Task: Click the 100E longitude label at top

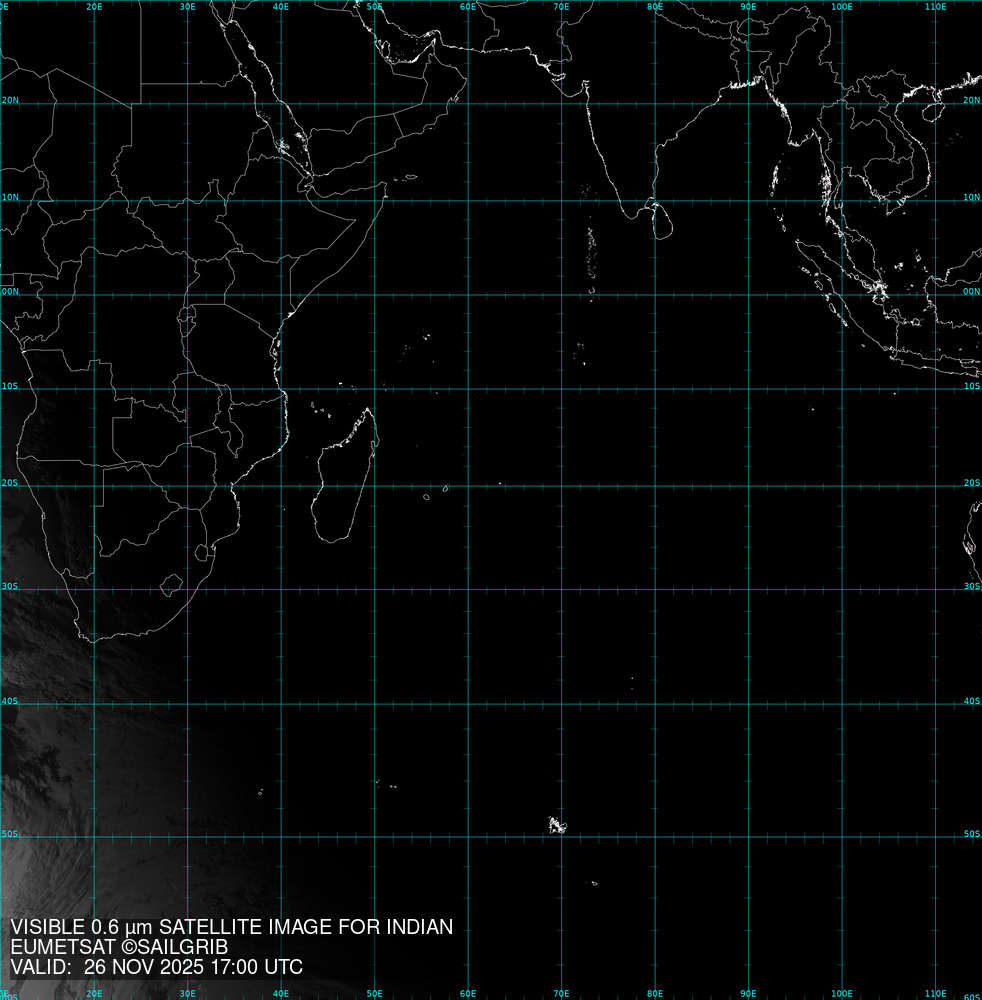Action: (x=842, y=6)
